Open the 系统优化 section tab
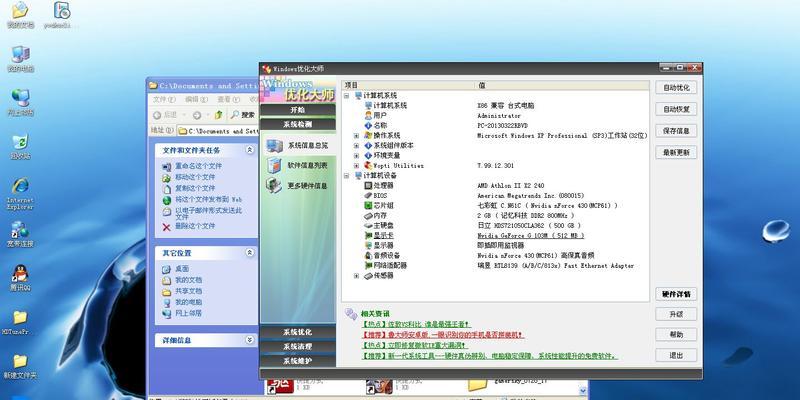The height and width of the screenshot is (400, 800). click(297, 332)
